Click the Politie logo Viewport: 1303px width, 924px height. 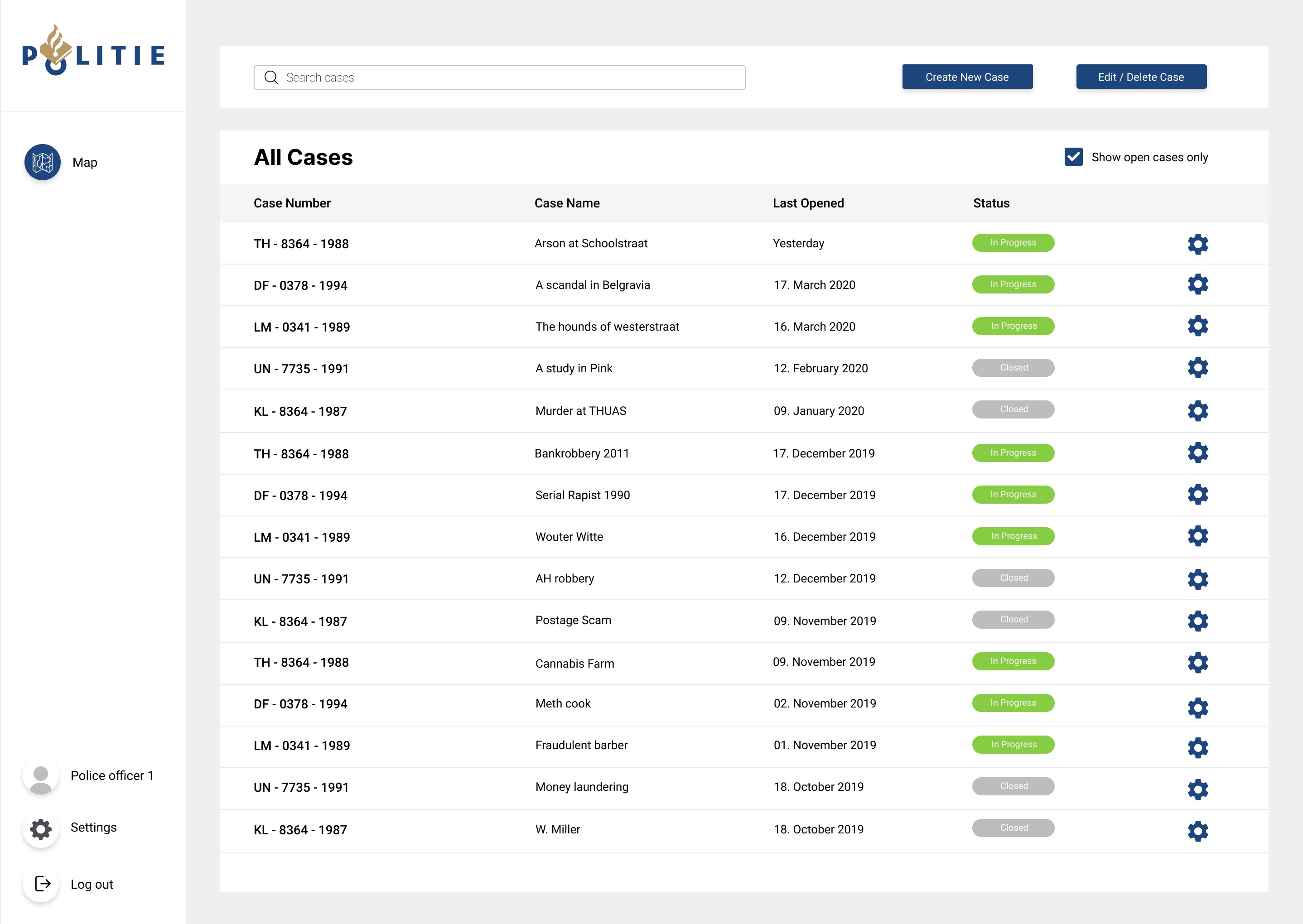[x=93, y=52]
